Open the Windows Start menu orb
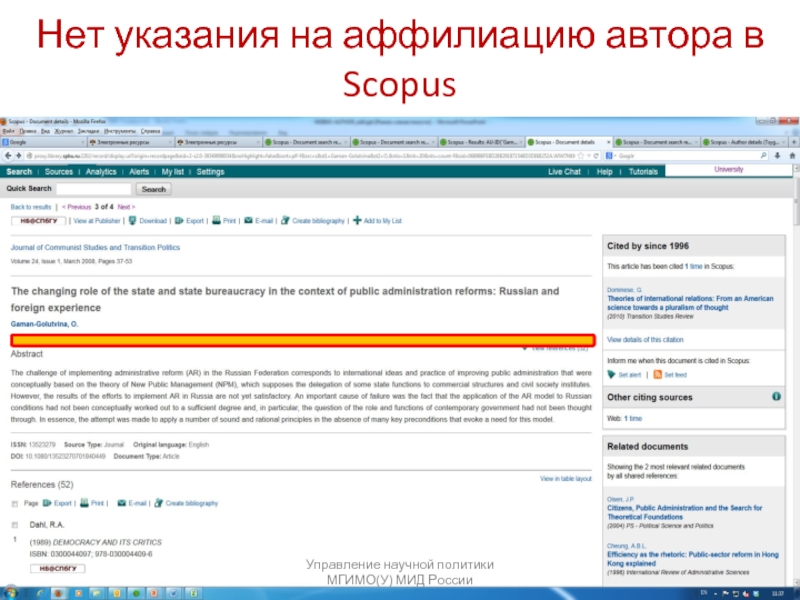 [10, 593]
